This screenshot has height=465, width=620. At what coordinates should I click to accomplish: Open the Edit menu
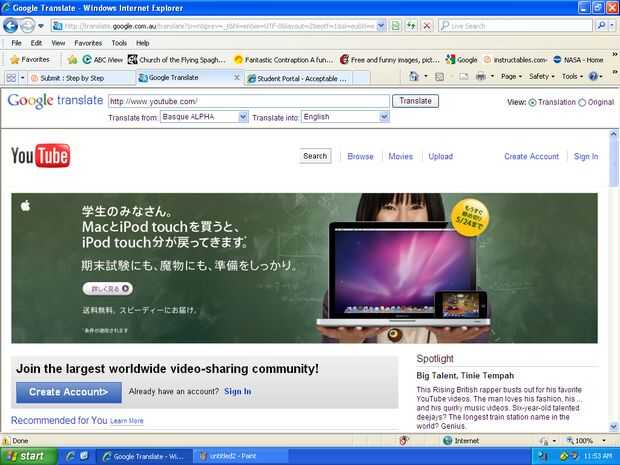click(36, 43)
